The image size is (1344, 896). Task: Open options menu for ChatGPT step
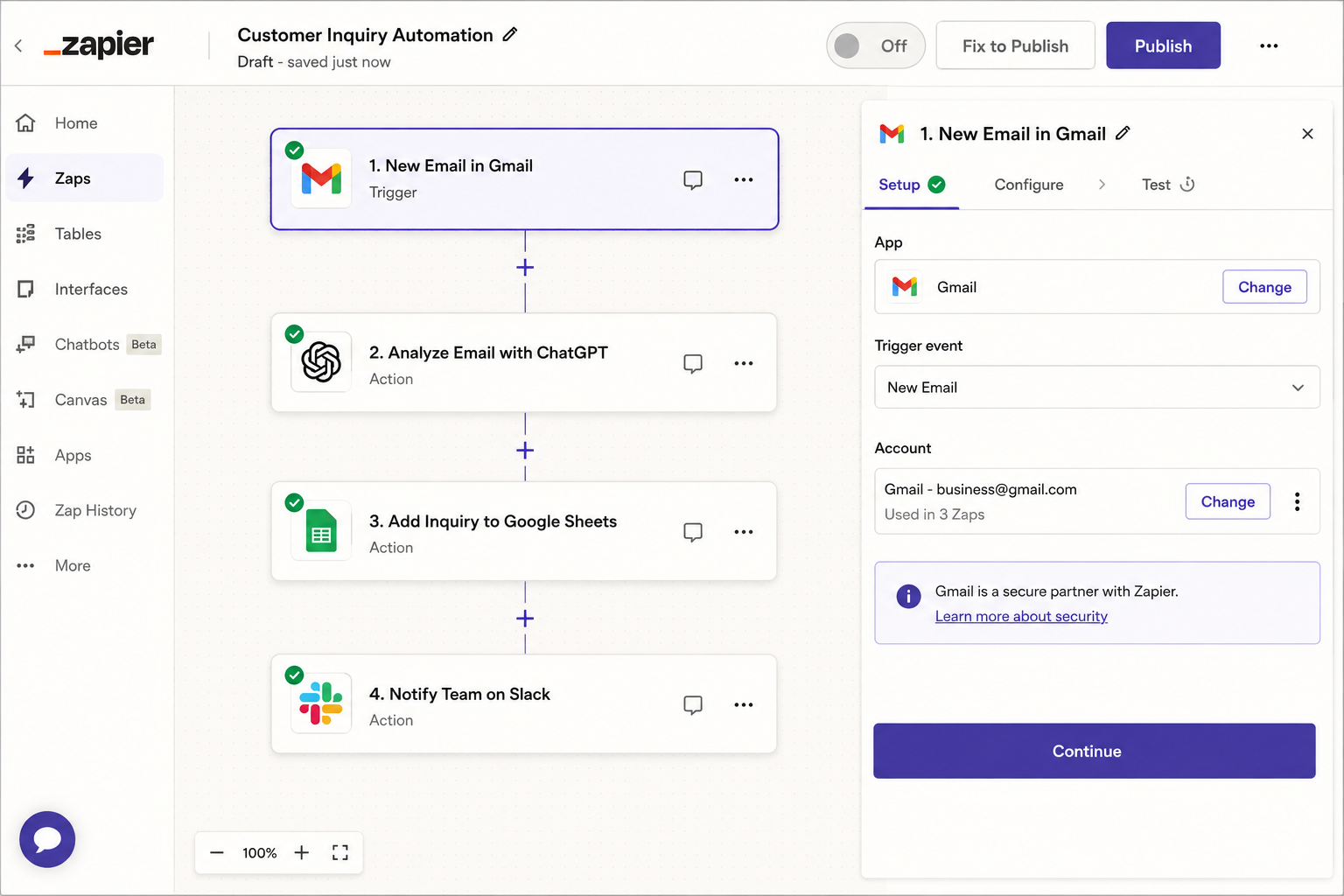click(744, 363)
